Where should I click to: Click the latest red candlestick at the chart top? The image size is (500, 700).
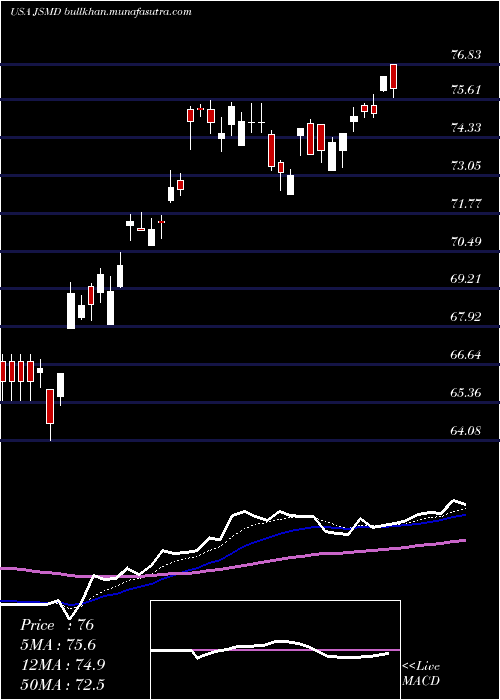[x=393, y=76]
